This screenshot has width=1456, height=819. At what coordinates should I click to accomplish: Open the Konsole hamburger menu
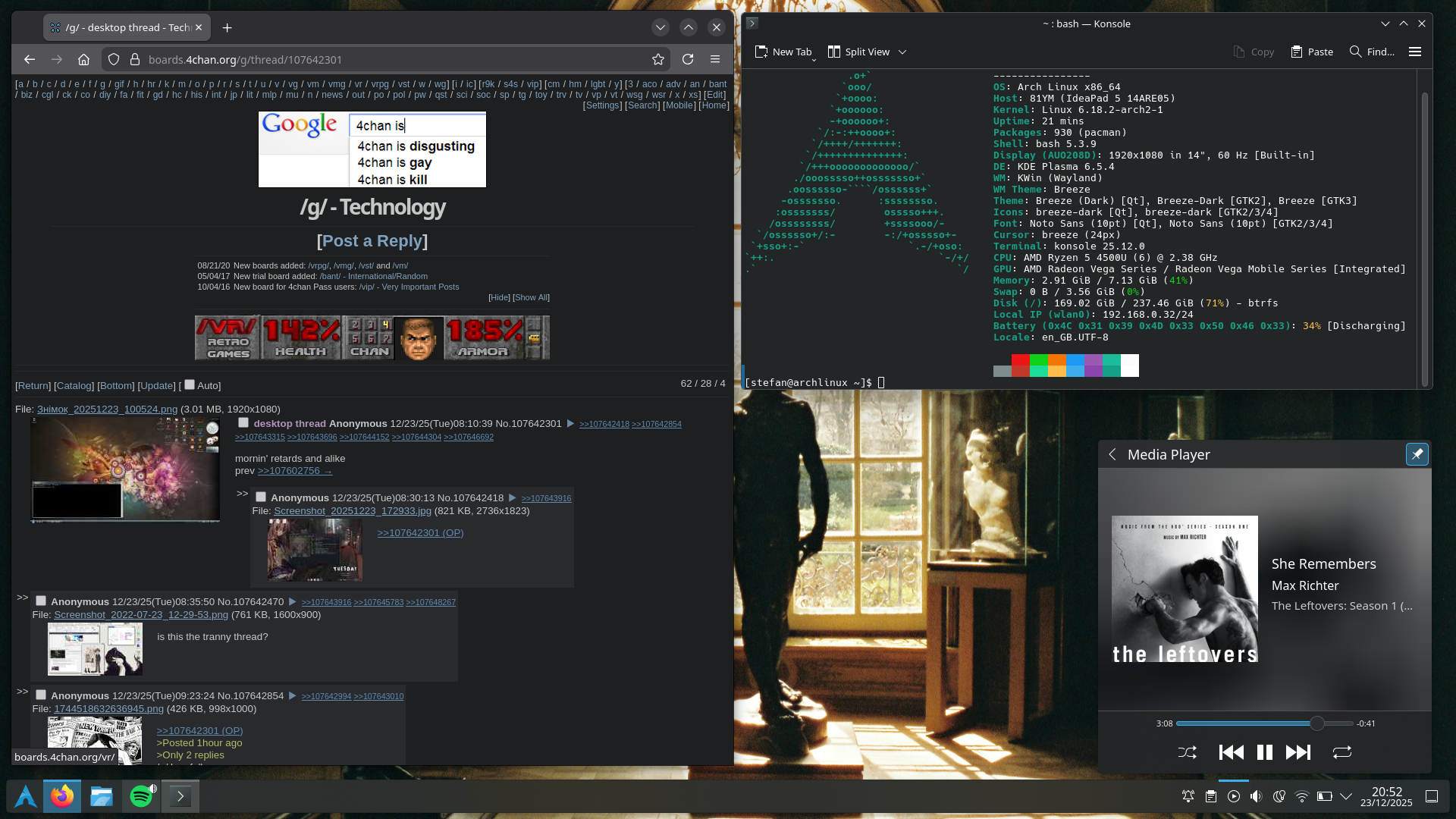[1414, 52]
